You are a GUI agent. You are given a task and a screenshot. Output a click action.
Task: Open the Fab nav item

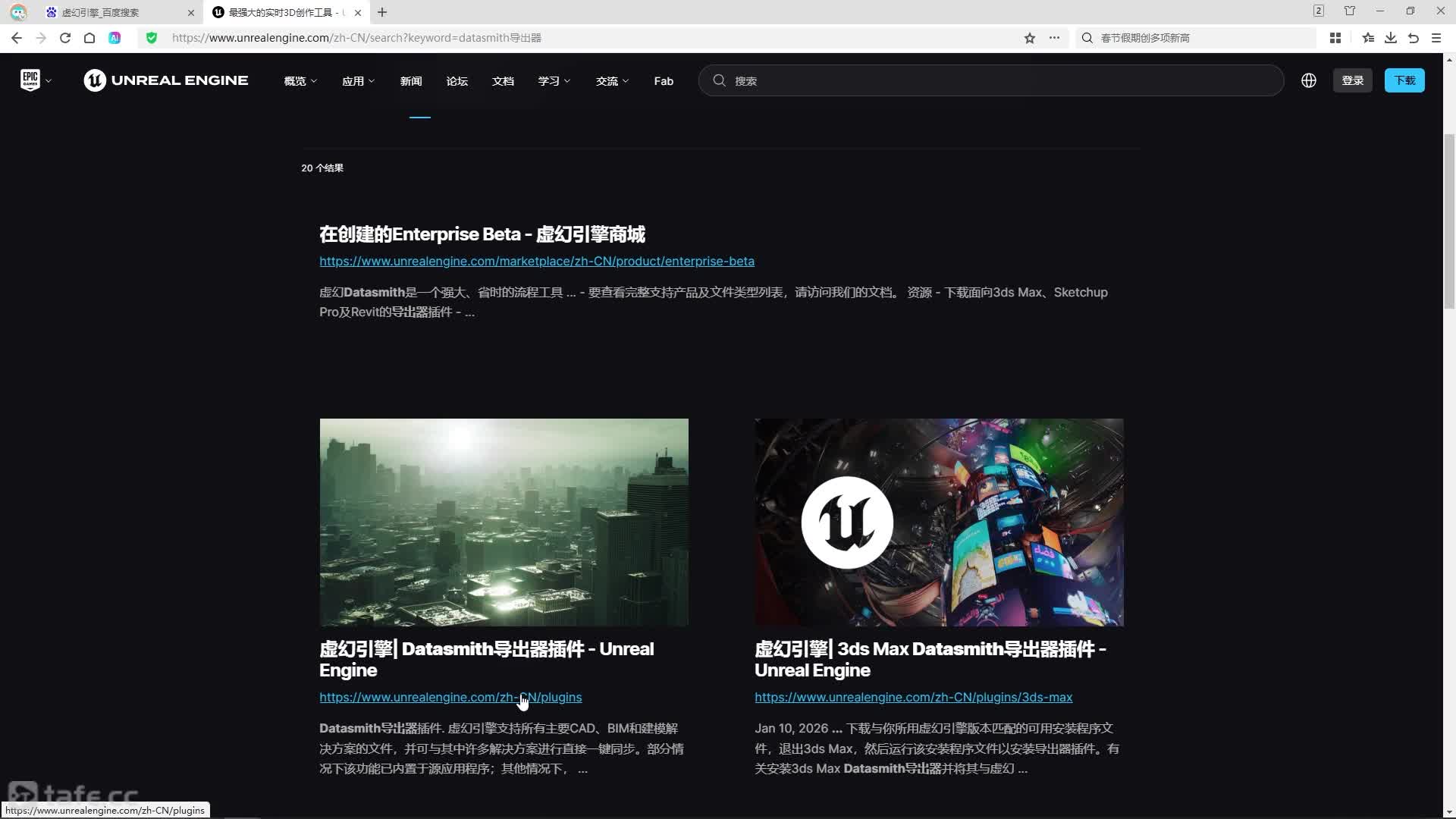tap(664, 81)
